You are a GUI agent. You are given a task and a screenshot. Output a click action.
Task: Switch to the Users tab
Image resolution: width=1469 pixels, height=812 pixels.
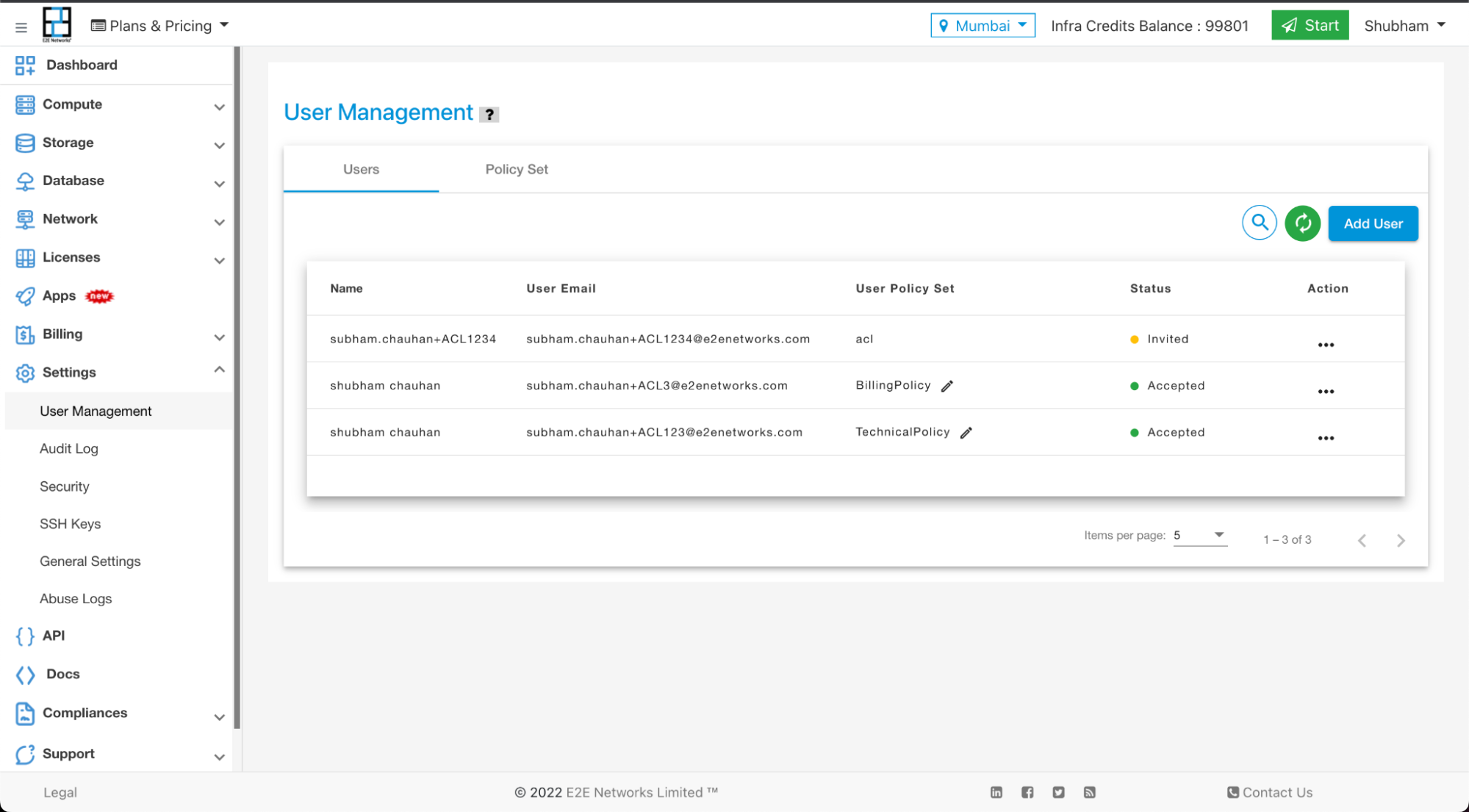361,169
